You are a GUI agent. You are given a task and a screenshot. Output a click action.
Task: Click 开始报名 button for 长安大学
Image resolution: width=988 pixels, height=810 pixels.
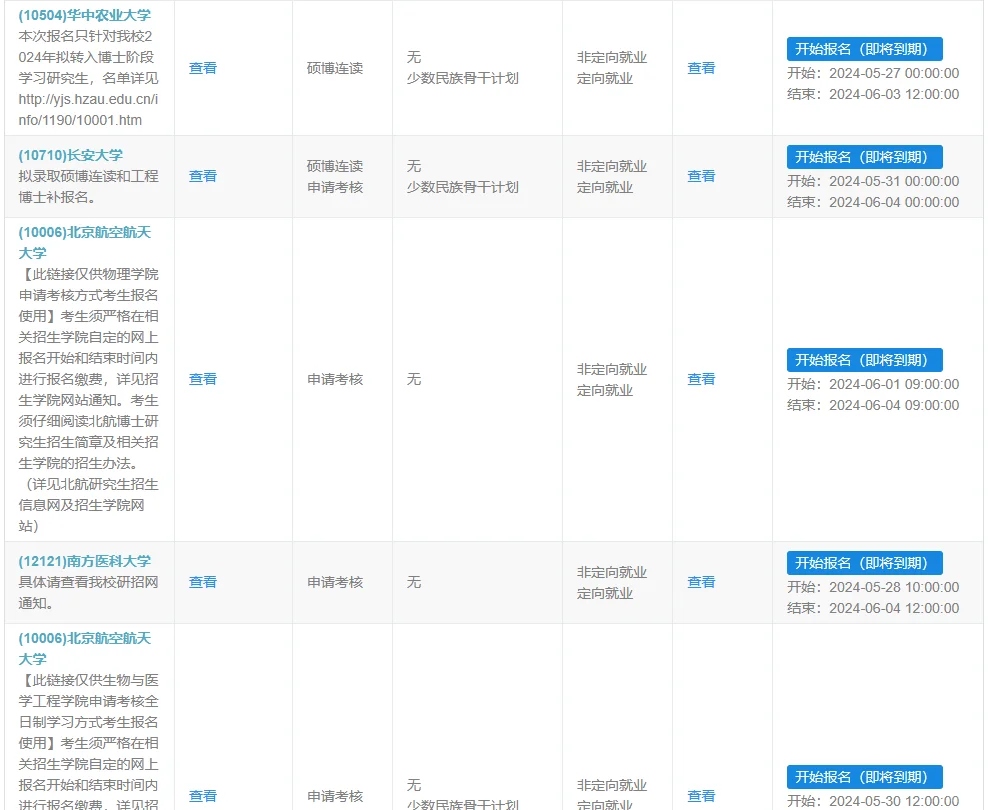pos(864,157)
